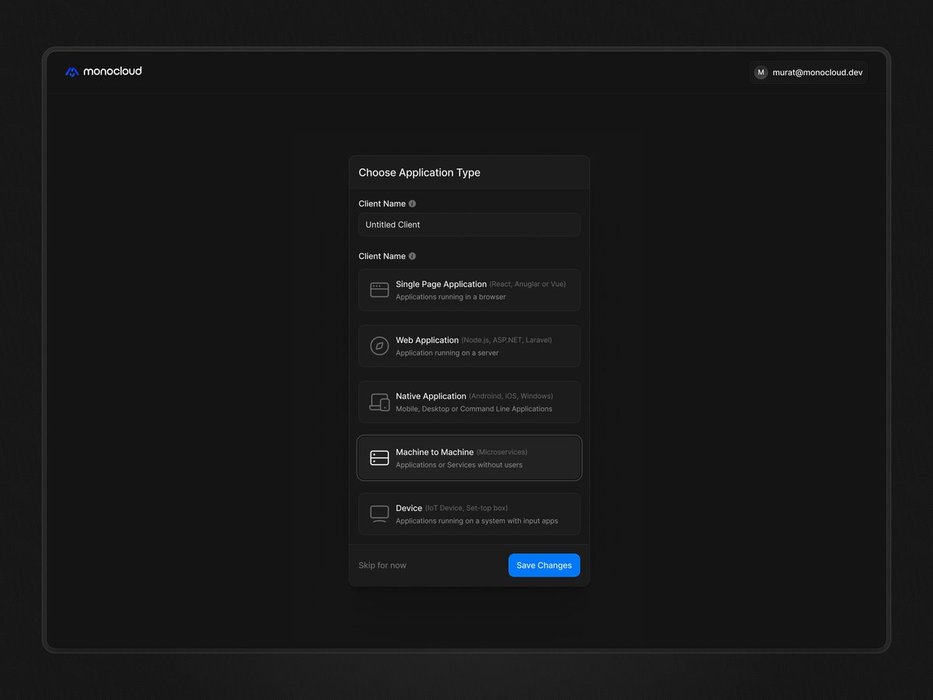The image size is (933, 700).
Task: Choose the Web Application title text
Action: point(427,340)
